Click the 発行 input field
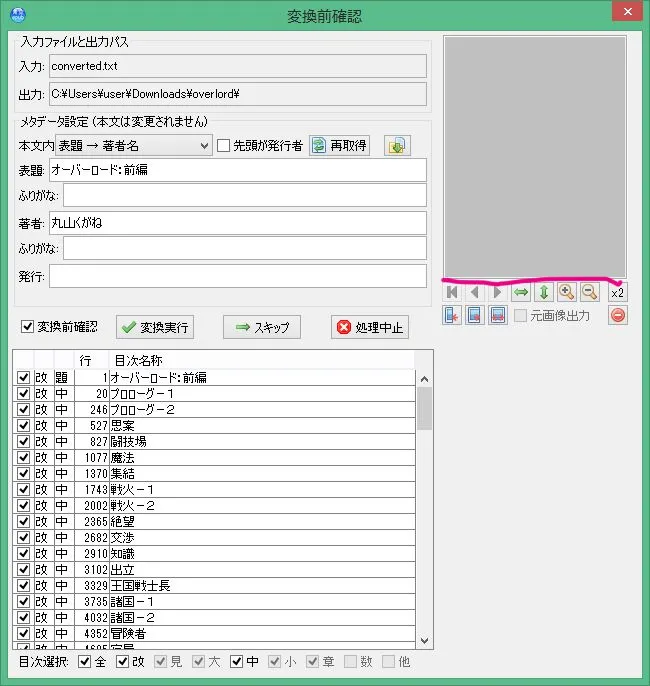The height and width of the screenshot is (686, 650). [x=238, y=276]
